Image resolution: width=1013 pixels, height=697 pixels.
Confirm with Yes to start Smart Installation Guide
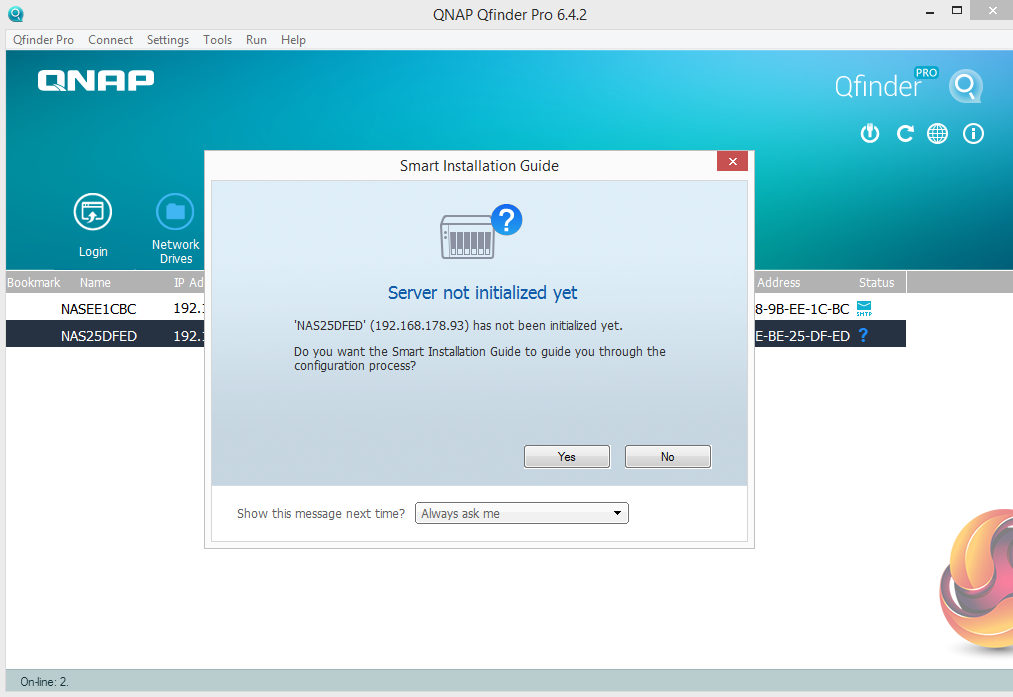pos(567,457)
